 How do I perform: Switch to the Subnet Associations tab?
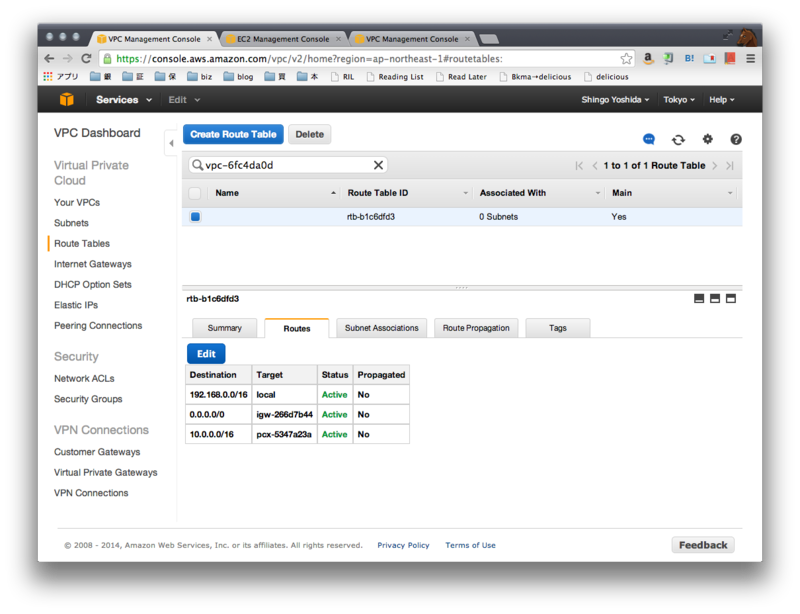point(381,328)
